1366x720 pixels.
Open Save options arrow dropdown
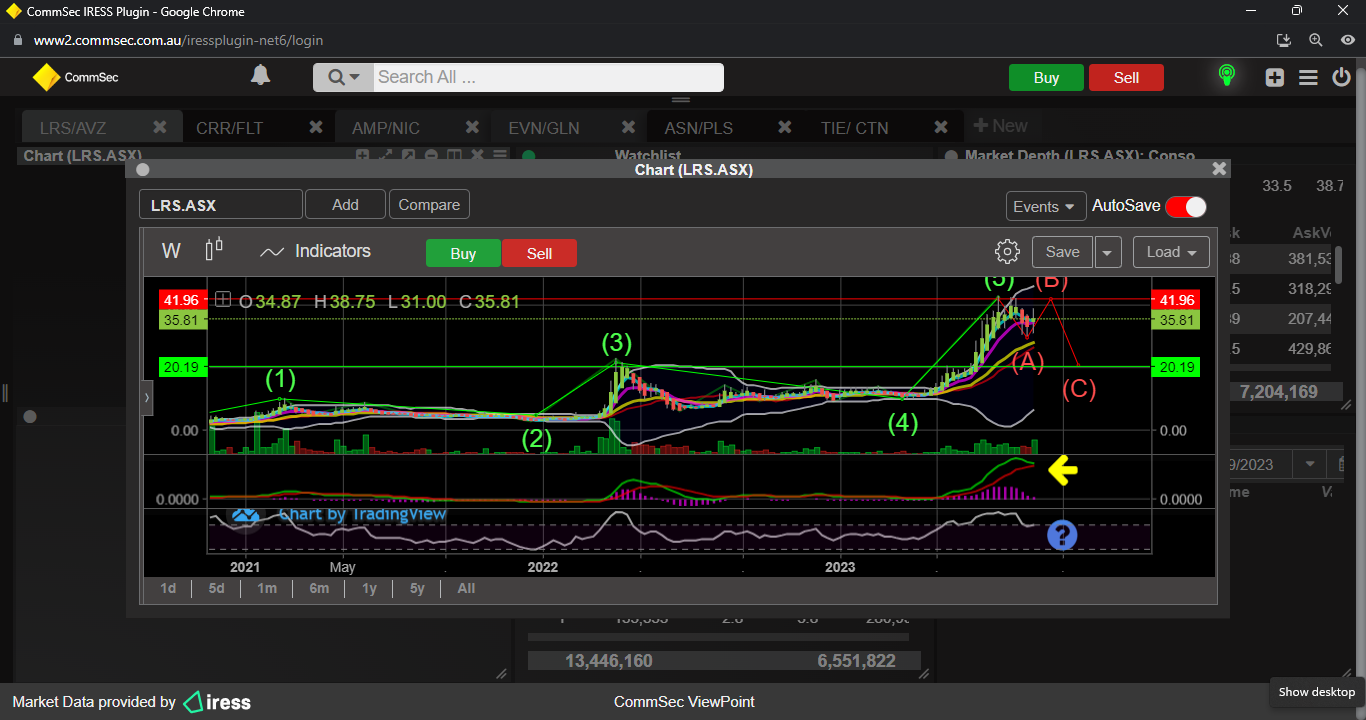coord(1108,252)
